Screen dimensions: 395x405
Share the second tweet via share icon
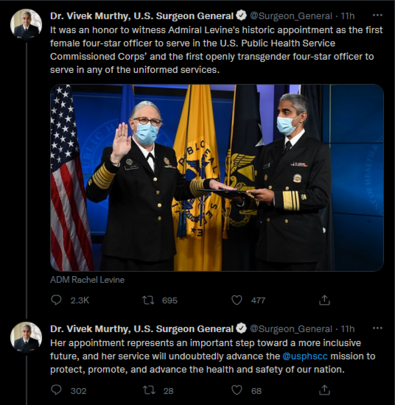click(x=324, y=390)
